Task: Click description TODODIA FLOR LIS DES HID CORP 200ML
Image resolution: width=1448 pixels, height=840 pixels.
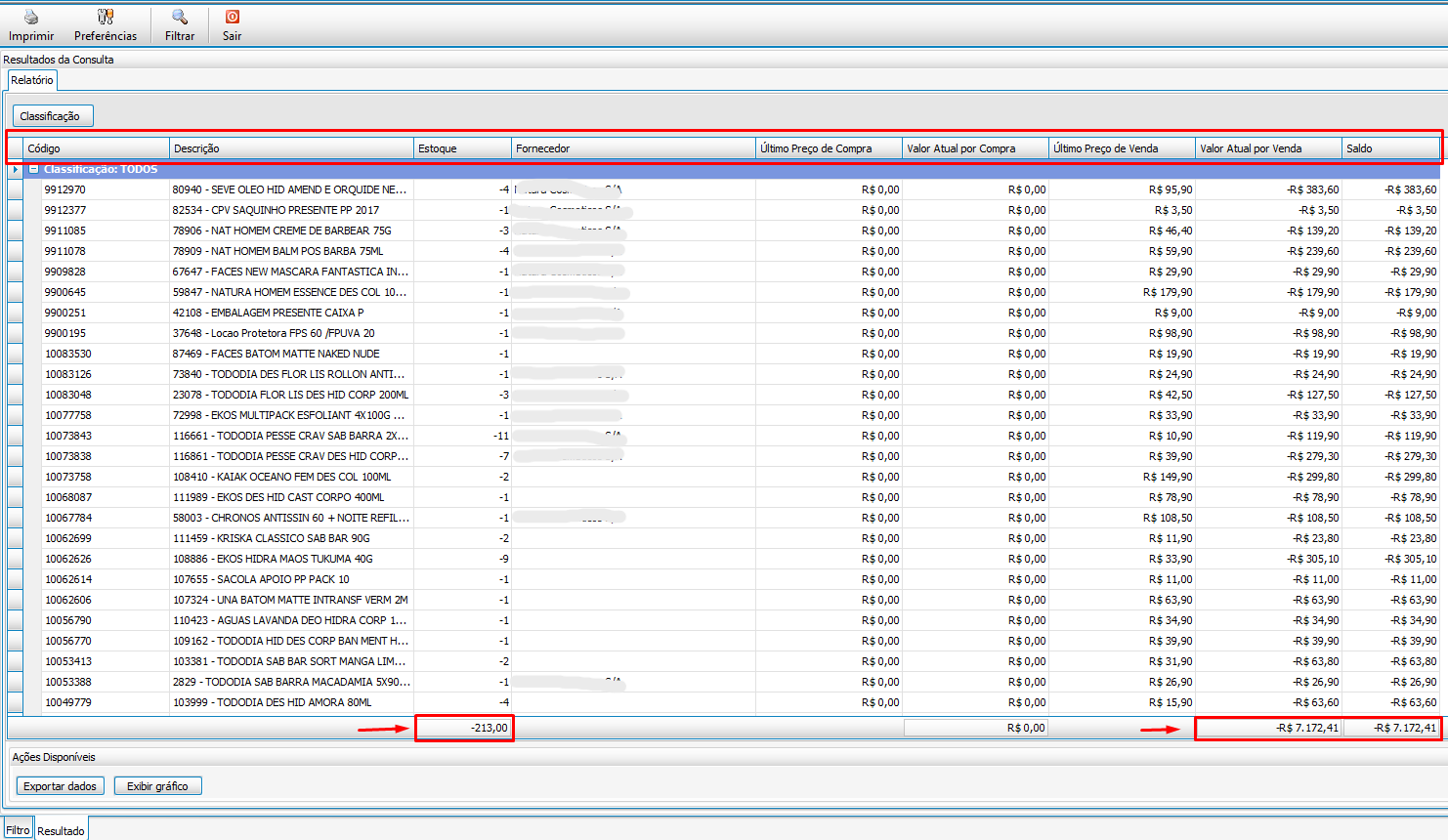Action: [291, 395]
